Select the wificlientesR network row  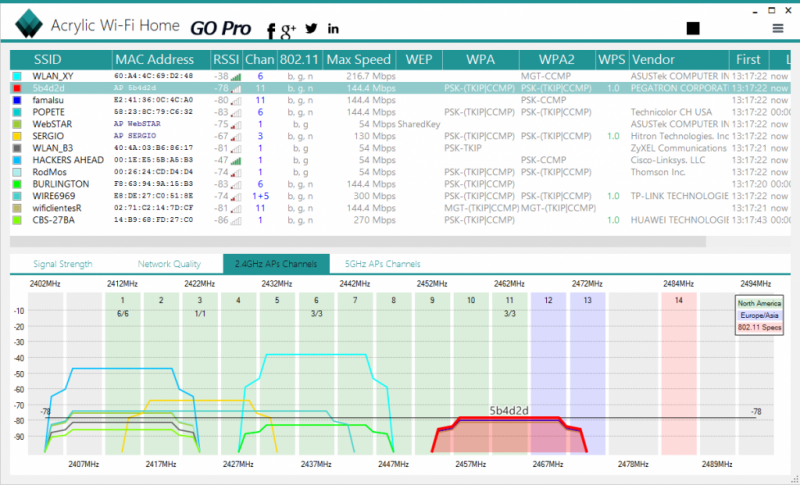tap(401, 208)
